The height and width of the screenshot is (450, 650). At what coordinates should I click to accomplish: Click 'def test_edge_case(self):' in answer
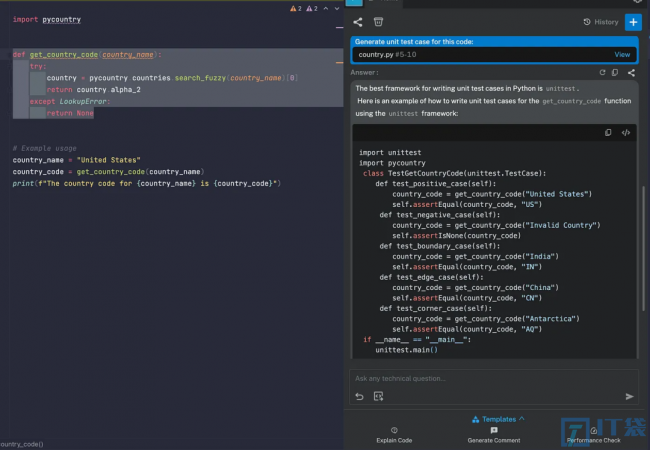coord(431,277)
